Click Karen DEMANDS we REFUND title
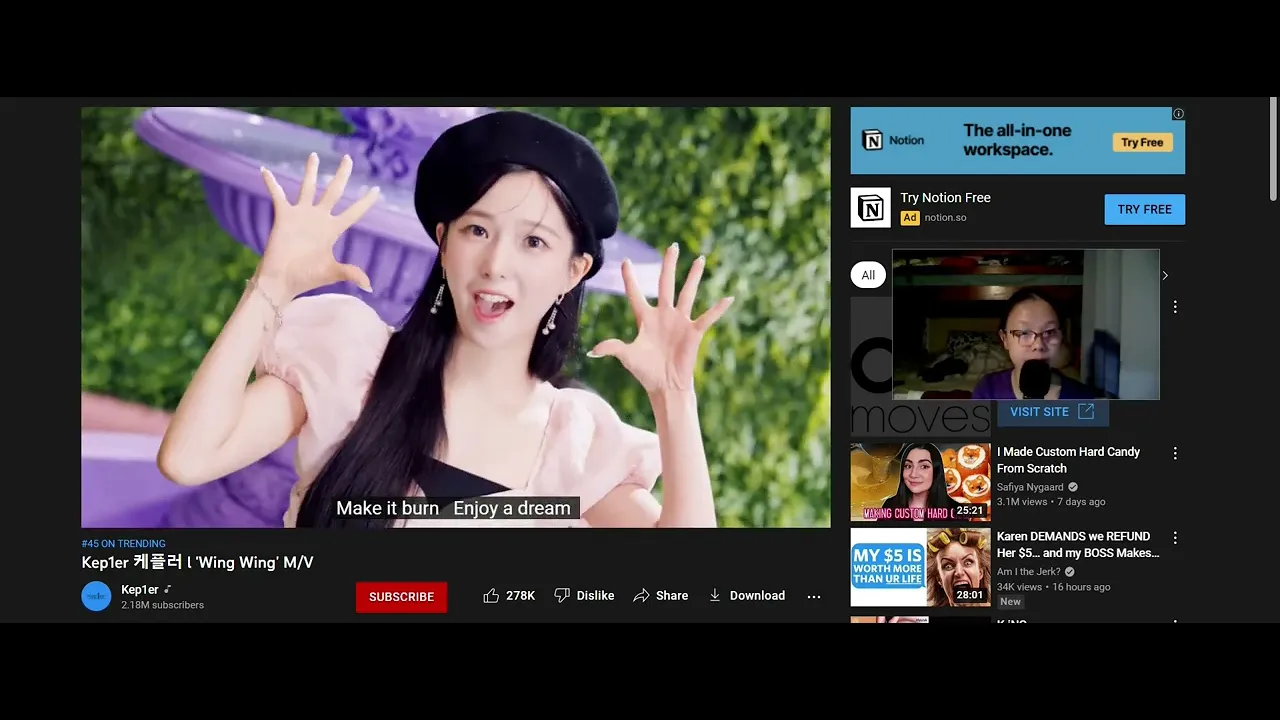Screen dimensions: 1280x720 (1078, 545)
